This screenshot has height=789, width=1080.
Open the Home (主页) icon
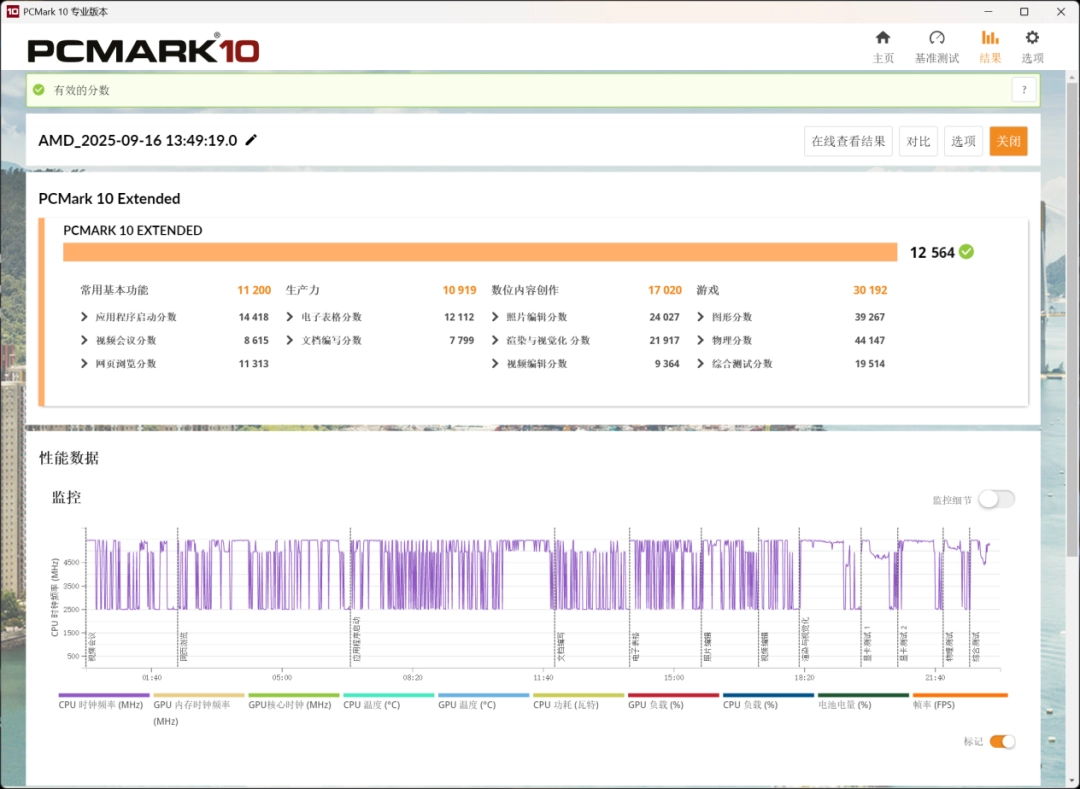pos(882,38)
